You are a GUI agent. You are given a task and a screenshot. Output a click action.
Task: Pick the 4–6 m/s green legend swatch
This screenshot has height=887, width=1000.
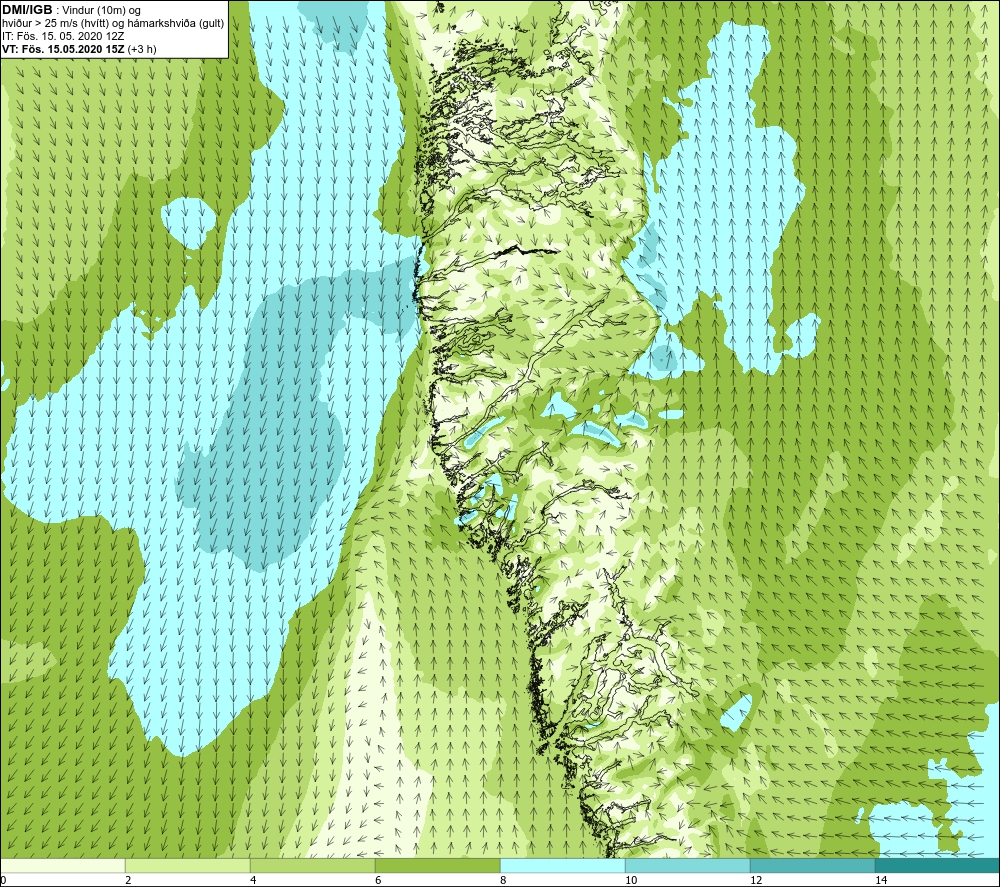click(312, 866)
